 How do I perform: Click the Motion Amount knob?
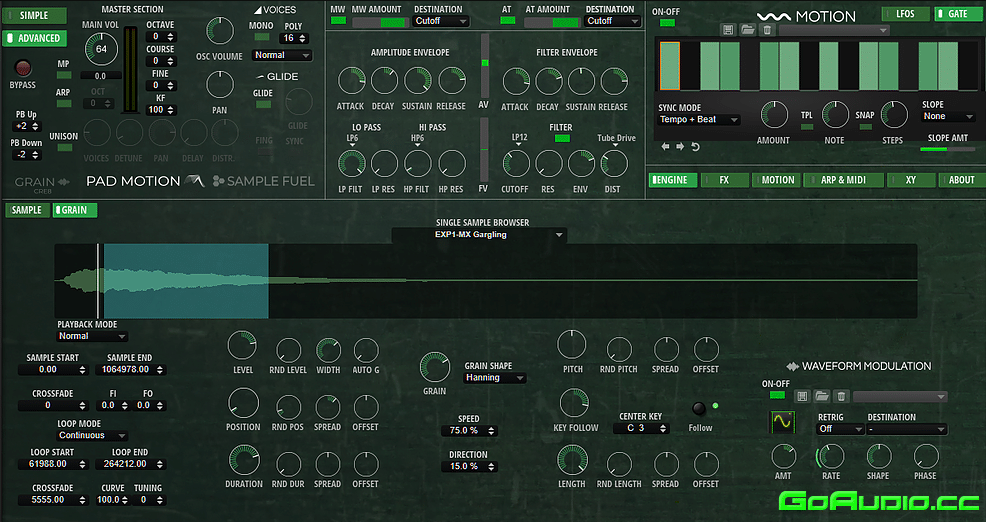(x=774, y=114)
